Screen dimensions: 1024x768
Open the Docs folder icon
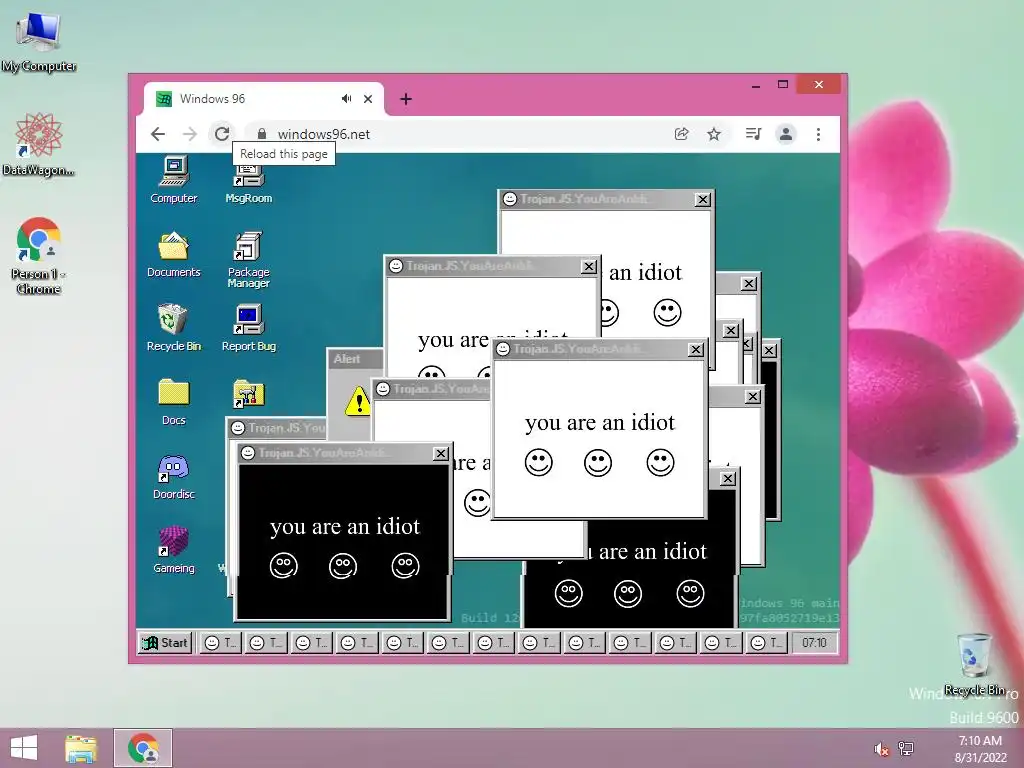click(173, 402)
